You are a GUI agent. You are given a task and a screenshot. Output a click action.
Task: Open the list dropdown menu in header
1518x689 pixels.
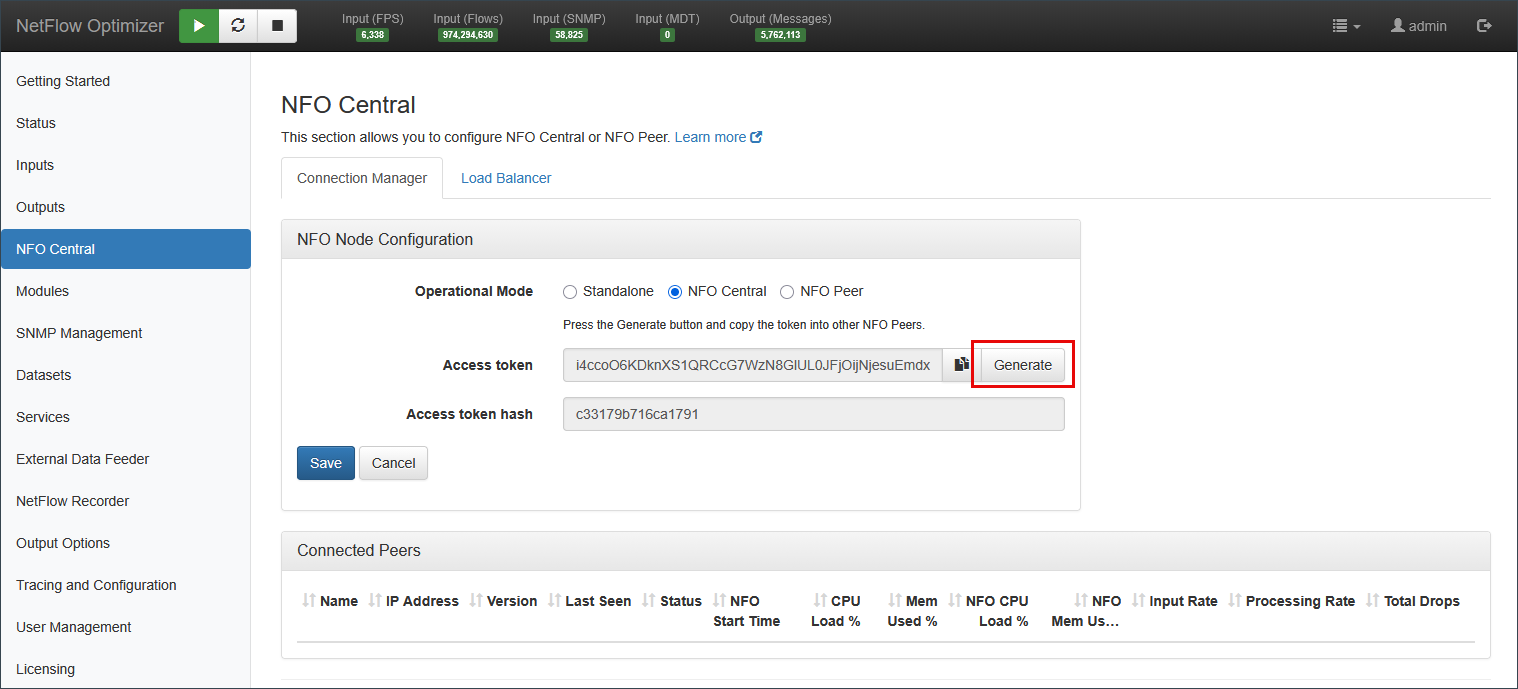pyautogui.click(x=1346, y=26)
